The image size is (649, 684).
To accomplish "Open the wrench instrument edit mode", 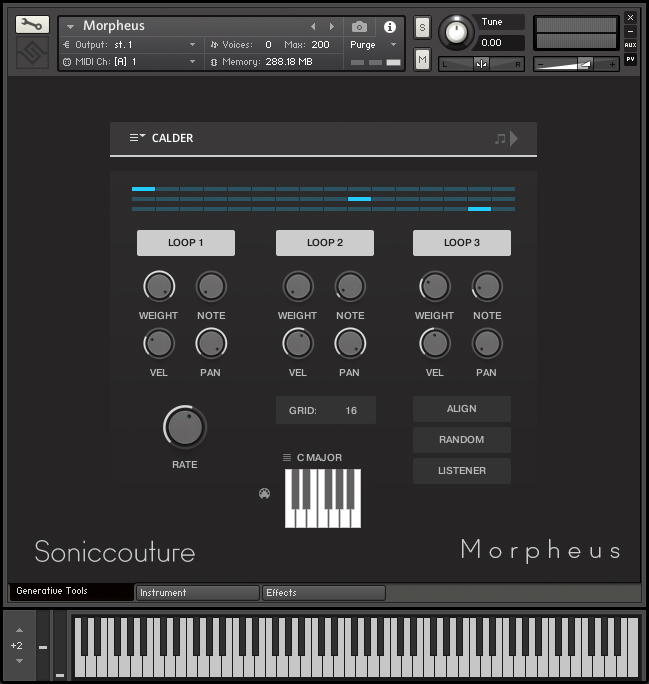I will (x=32, y=24).
